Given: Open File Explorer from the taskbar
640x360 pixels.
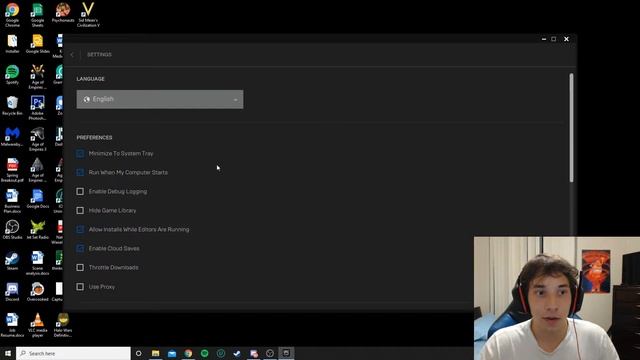Looking at the screenshot, I should (156, 353).
